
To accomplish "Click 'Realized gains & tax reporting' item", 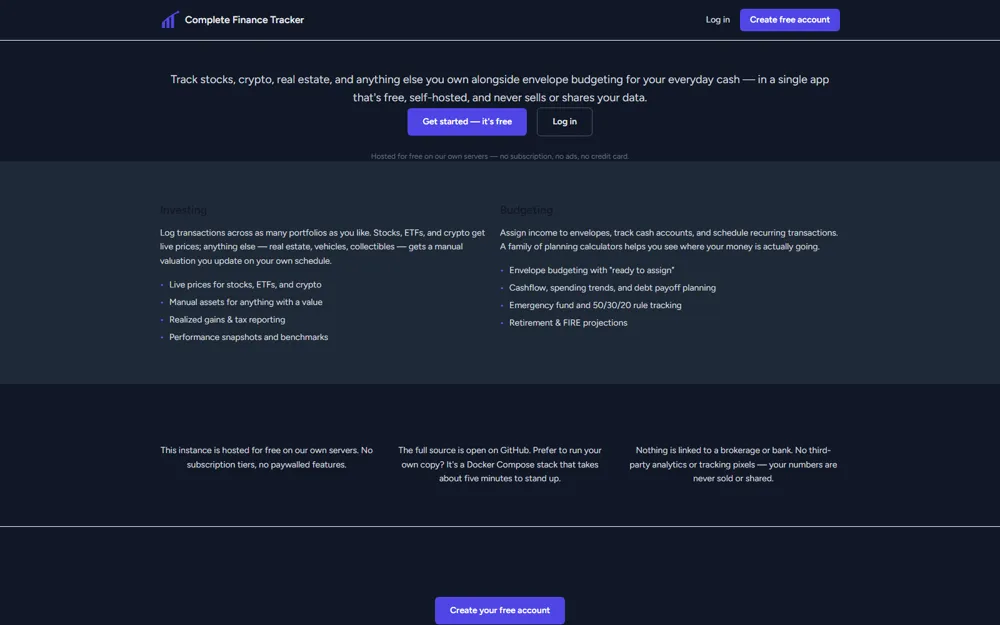I will pos(227,320).
